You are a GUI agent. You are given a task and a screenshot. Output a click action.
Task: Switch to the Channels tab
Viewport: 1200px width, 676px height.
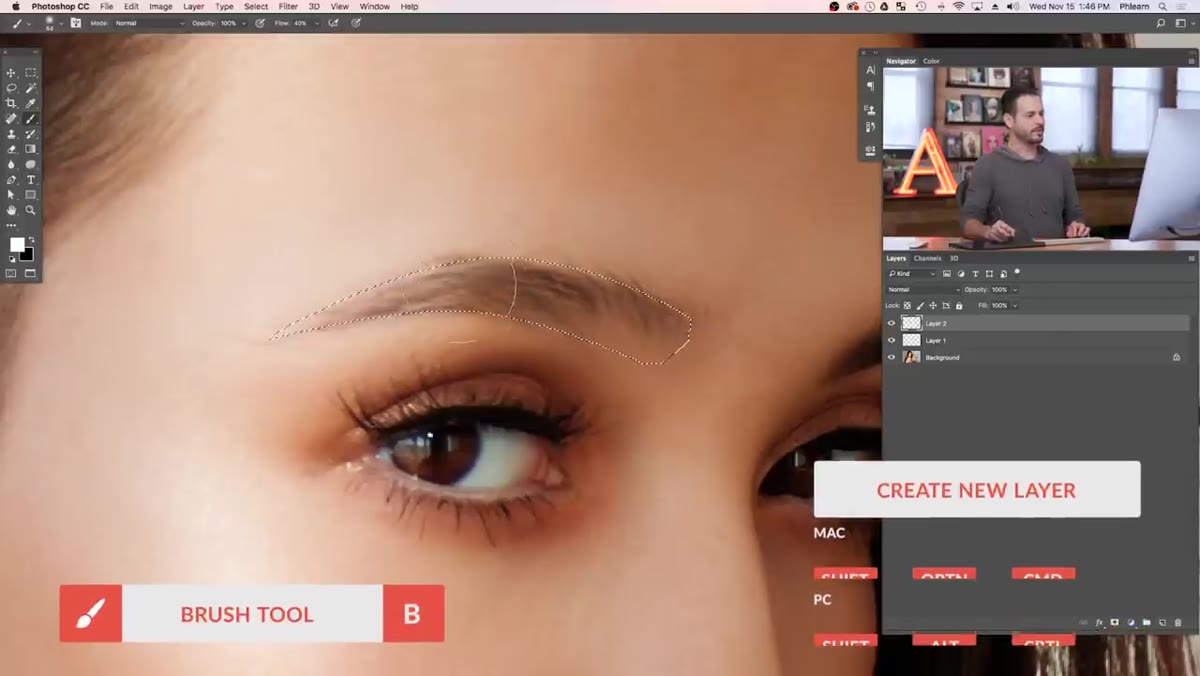click(928, 258)
